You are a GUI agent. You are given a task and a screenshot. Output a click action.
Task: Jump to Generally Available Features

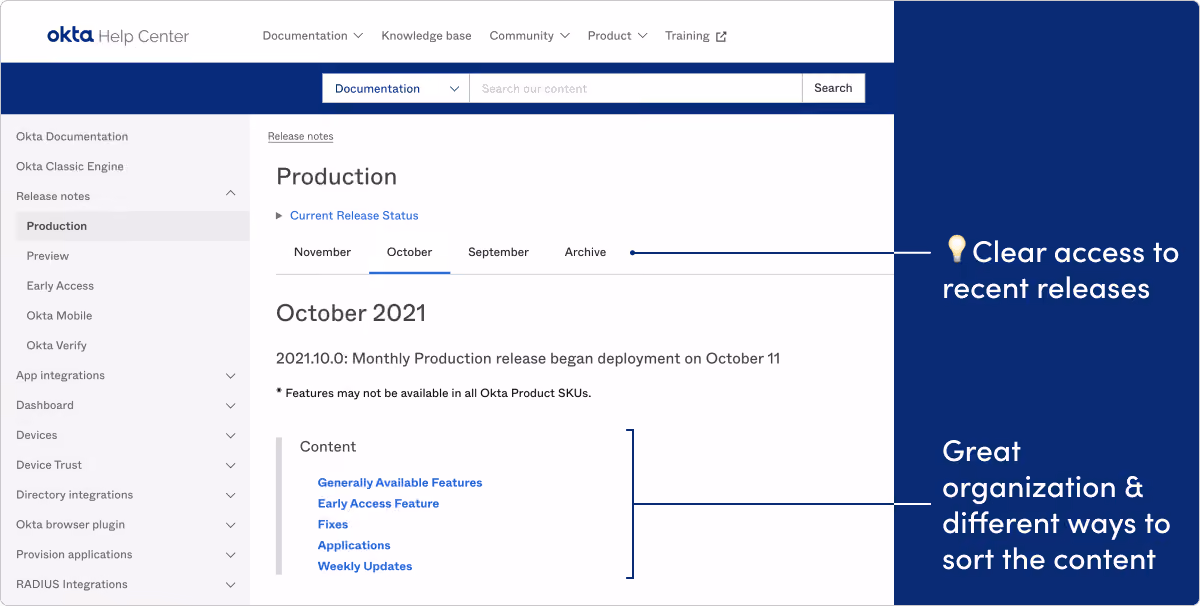400,483
